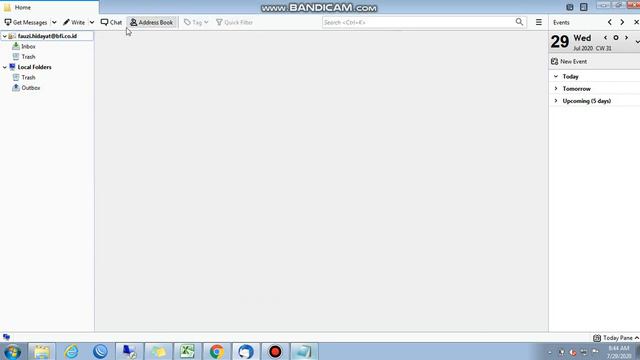640x360 pixels.
Task: Open Google Chrome from taskbar
Action: tap(217, 352)
